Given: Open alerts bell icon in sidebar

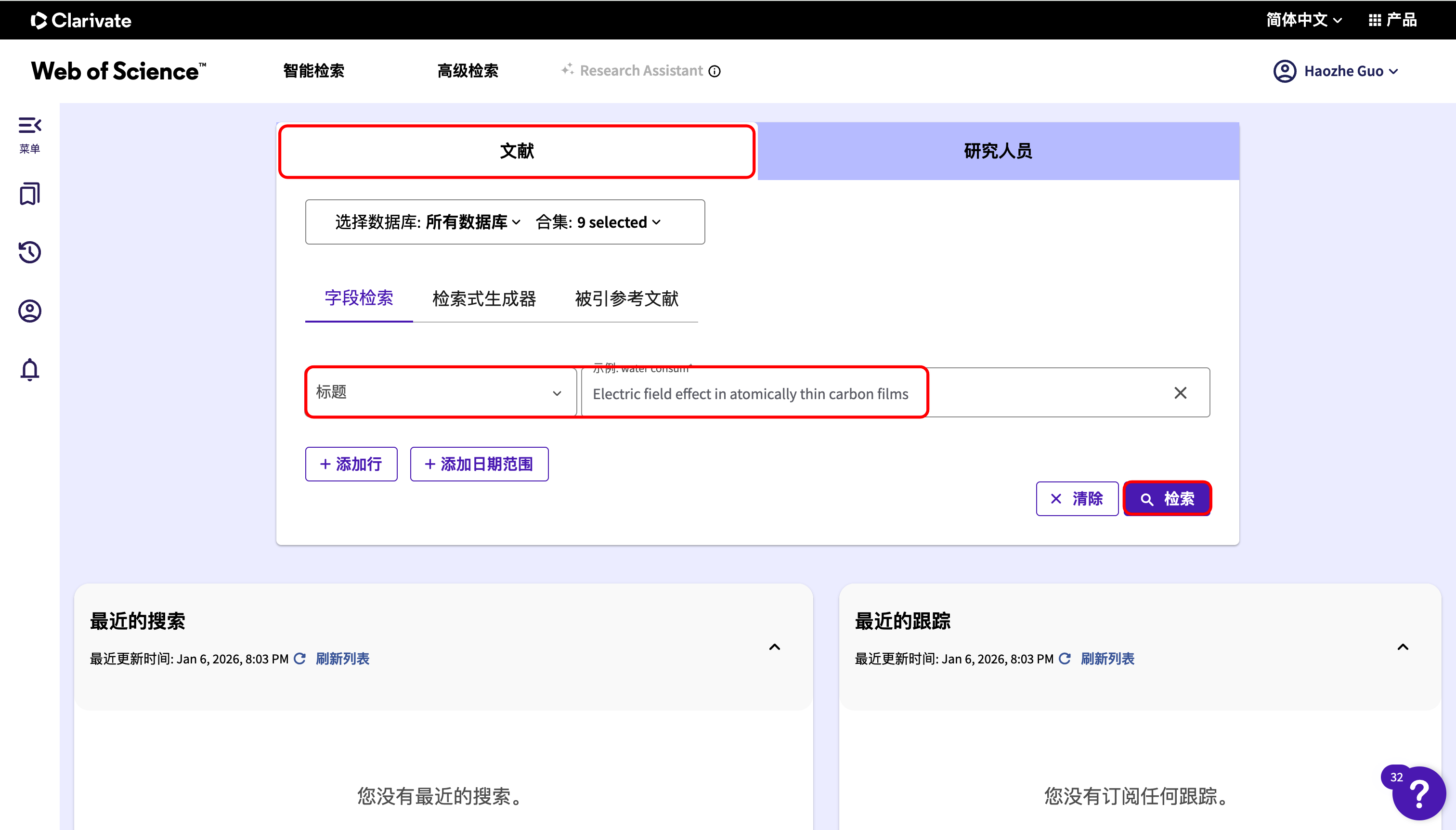Looking at the screenshot, I should pos(30,369).
